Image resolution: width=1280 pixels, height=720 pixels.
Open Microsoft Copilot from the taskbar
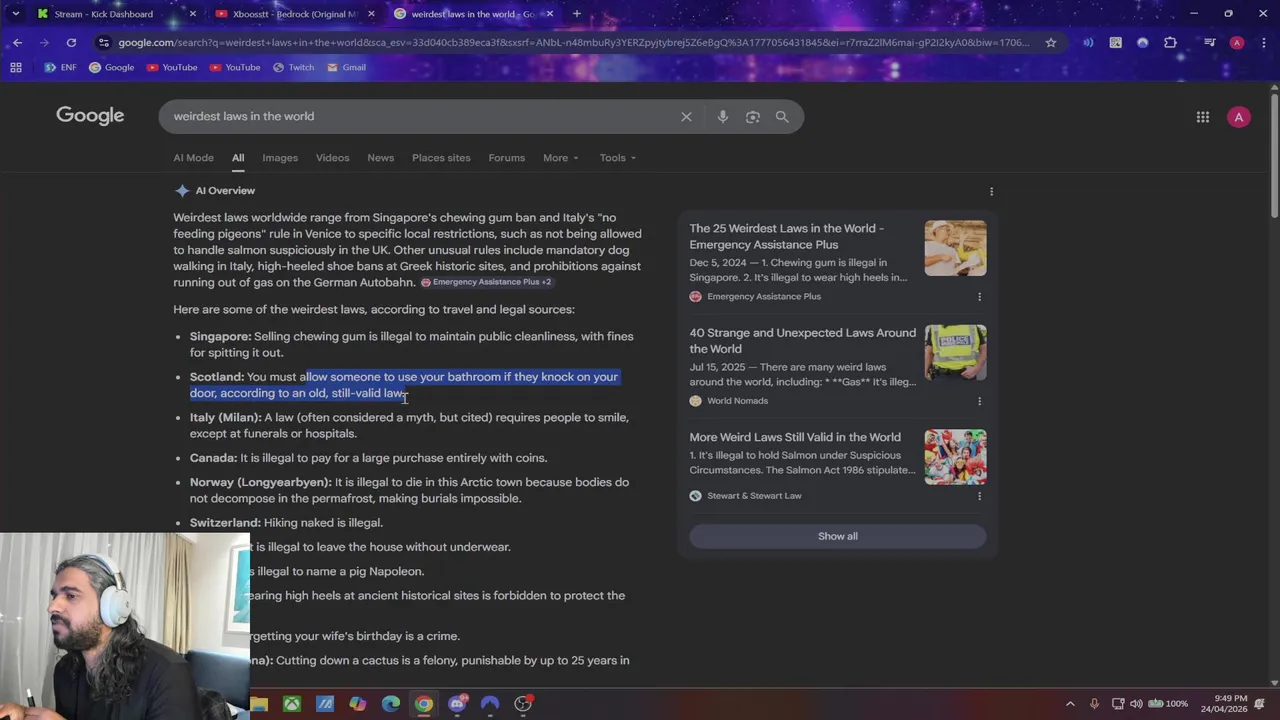pos(358,704)
